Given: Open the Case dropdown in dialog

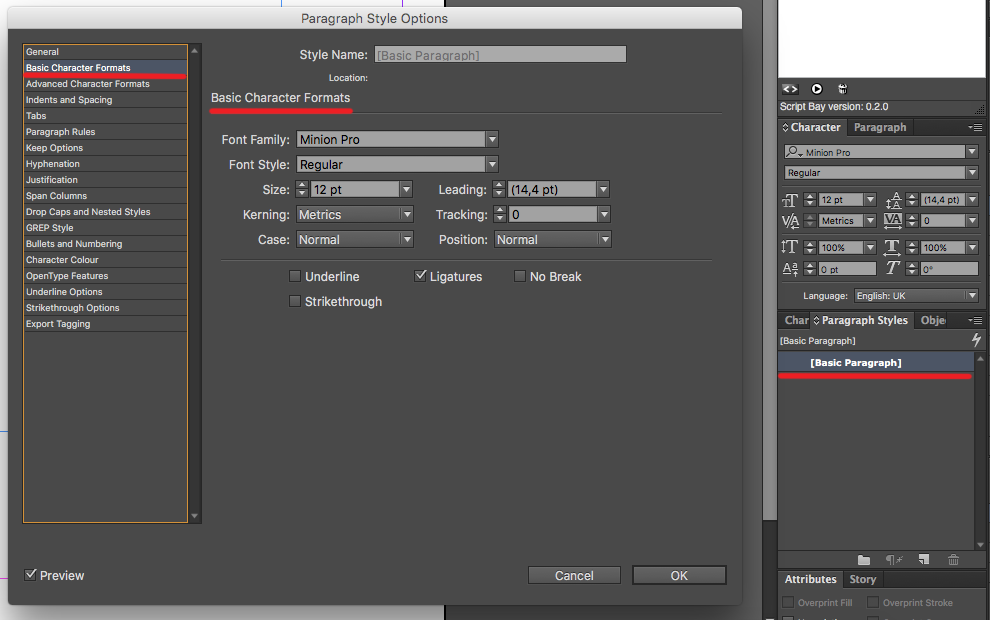Looking at the screenshot, I should click(355, 240).
